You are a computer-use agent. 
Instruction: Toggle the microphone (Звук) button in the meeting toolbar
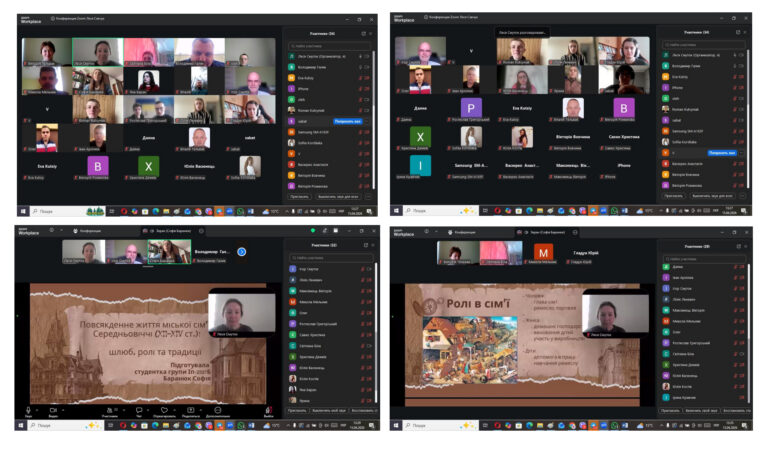(x=27, y=410)
